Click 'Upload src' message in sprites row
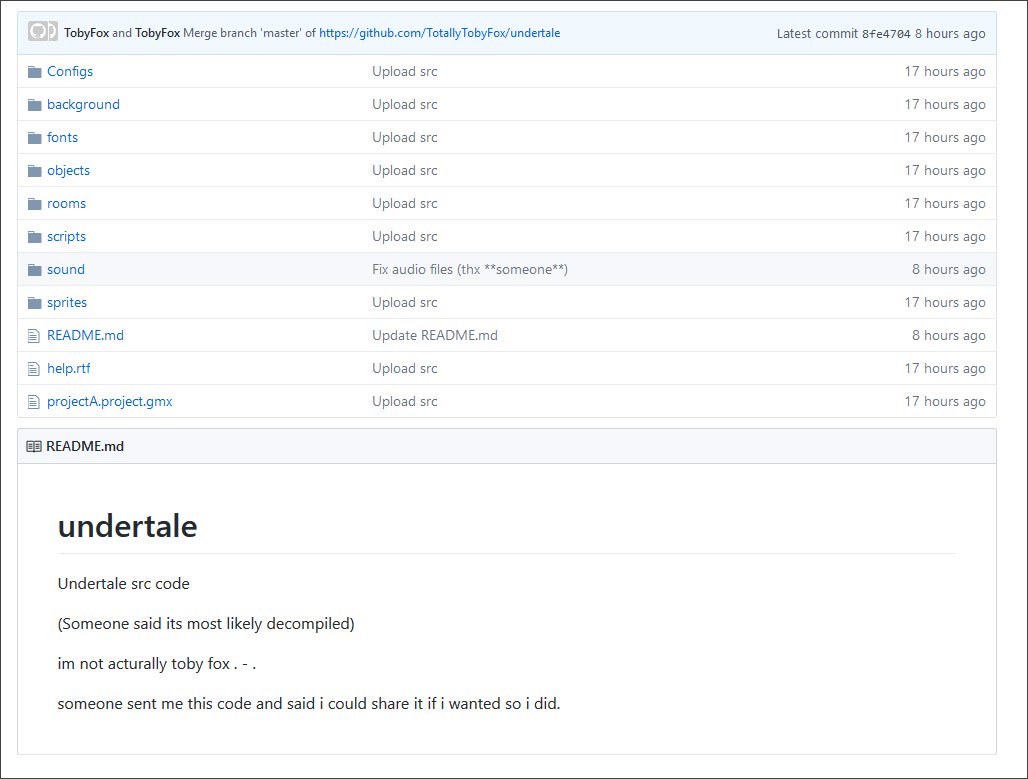Viewport: 1028px width, 779px height. 405,302
